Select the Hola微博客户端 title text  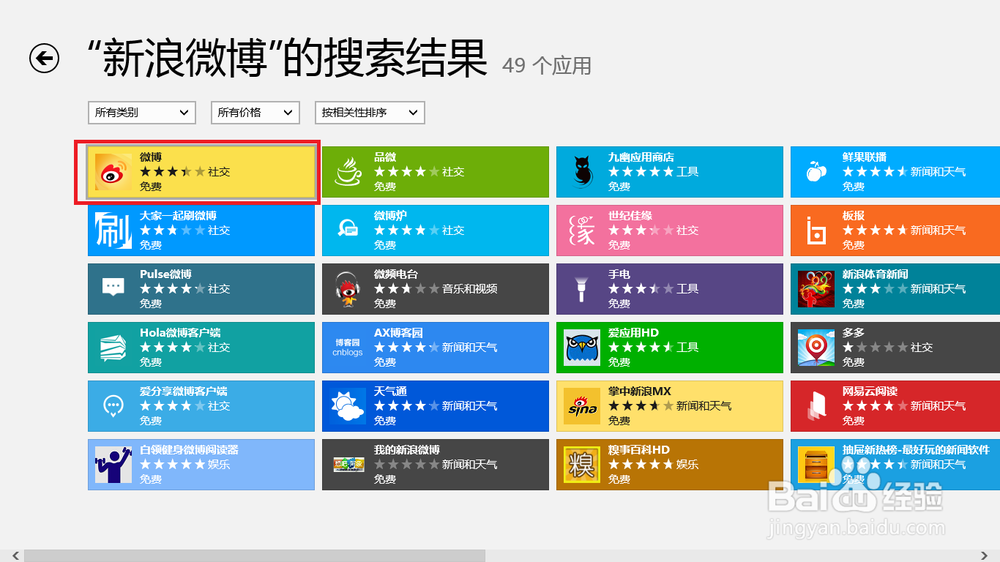coord(180,333)
